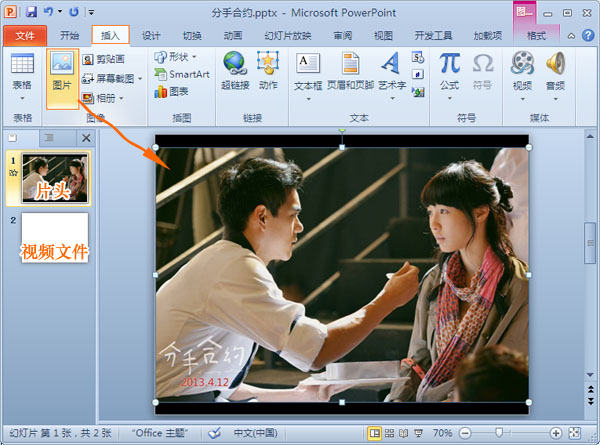
Task: Switch to the outline pane tab
Action: point(49,138)
